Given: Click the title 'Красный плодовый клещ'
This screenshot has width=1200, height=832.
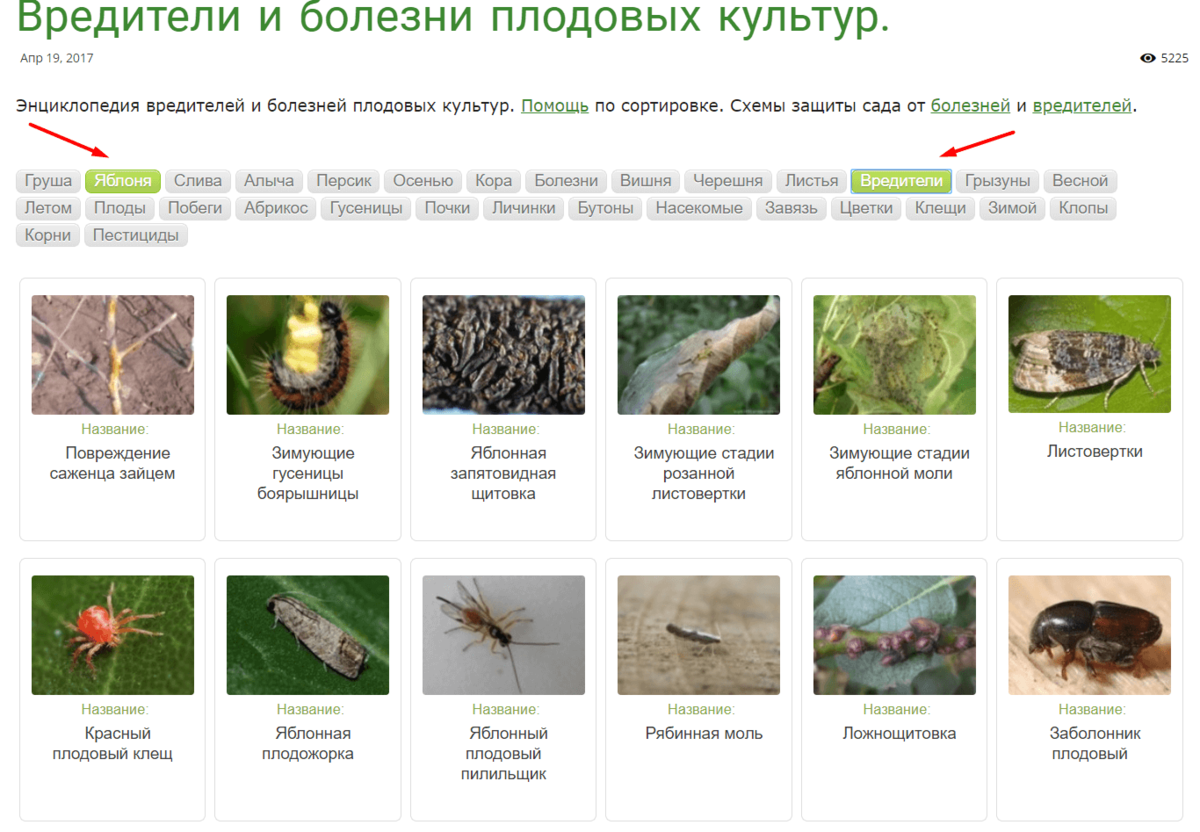Looking at the screenshot, I should coord(113,743).
